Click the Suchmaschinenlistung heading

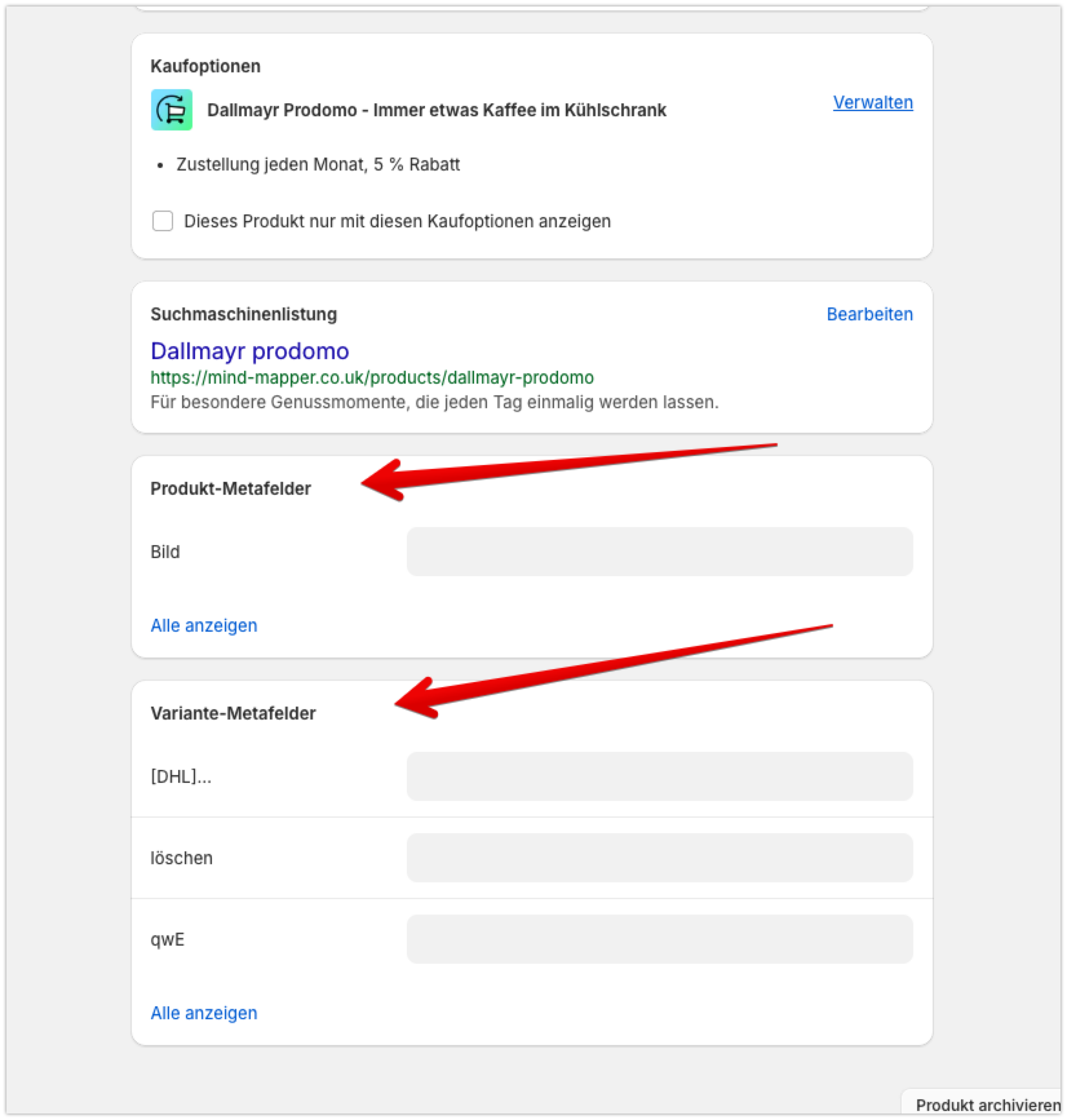[x=243, y=315]
